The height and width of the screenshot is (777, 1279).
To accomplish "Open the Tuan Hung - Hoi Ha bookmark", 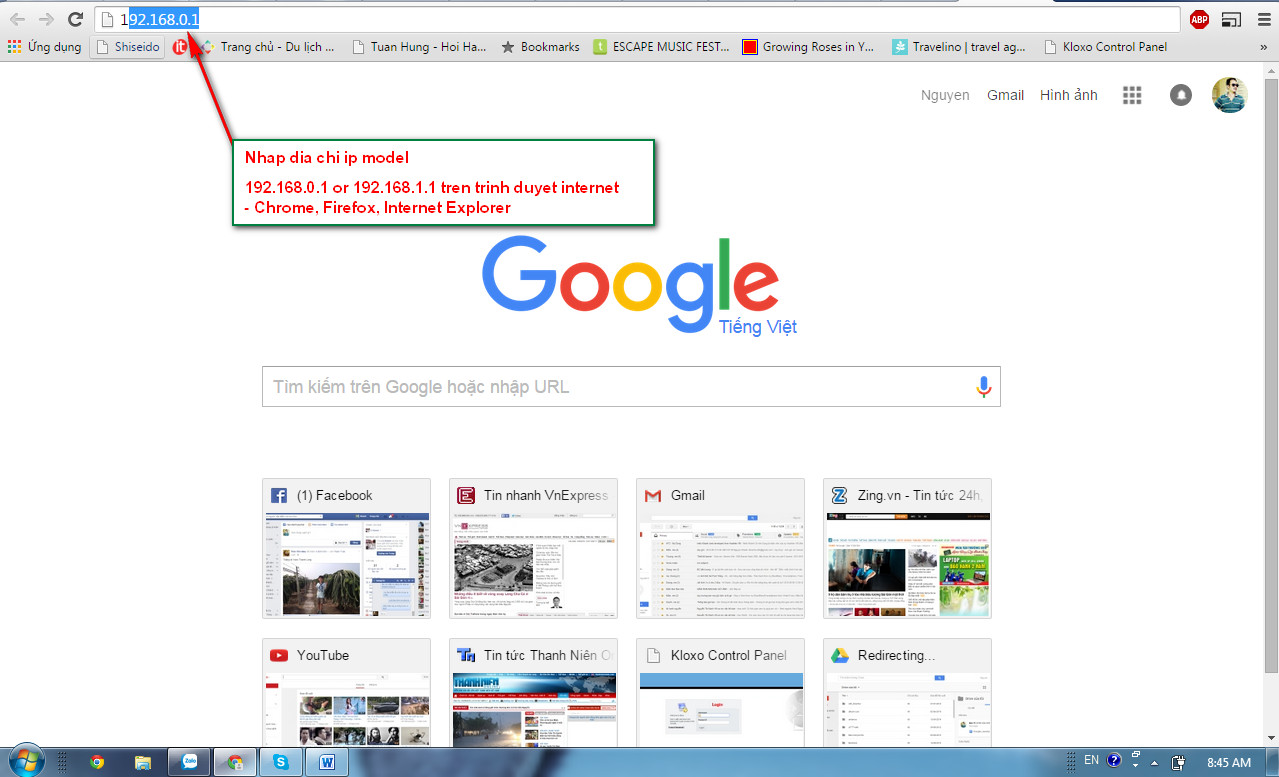I will [x=419, y=47].
